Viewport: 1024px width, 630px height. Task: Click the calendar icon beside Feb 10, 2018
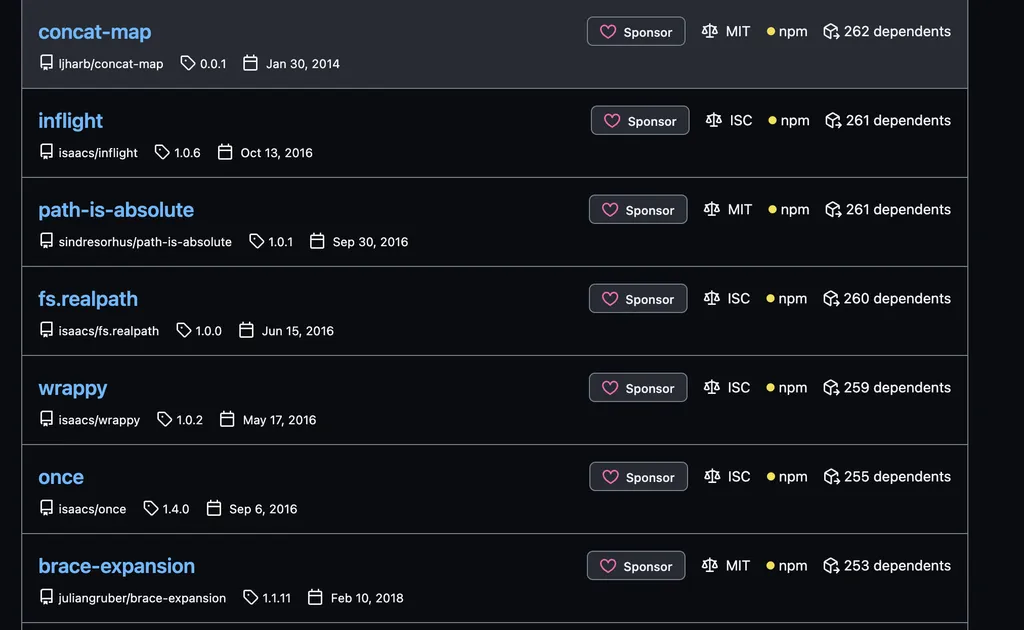(315, 597)
